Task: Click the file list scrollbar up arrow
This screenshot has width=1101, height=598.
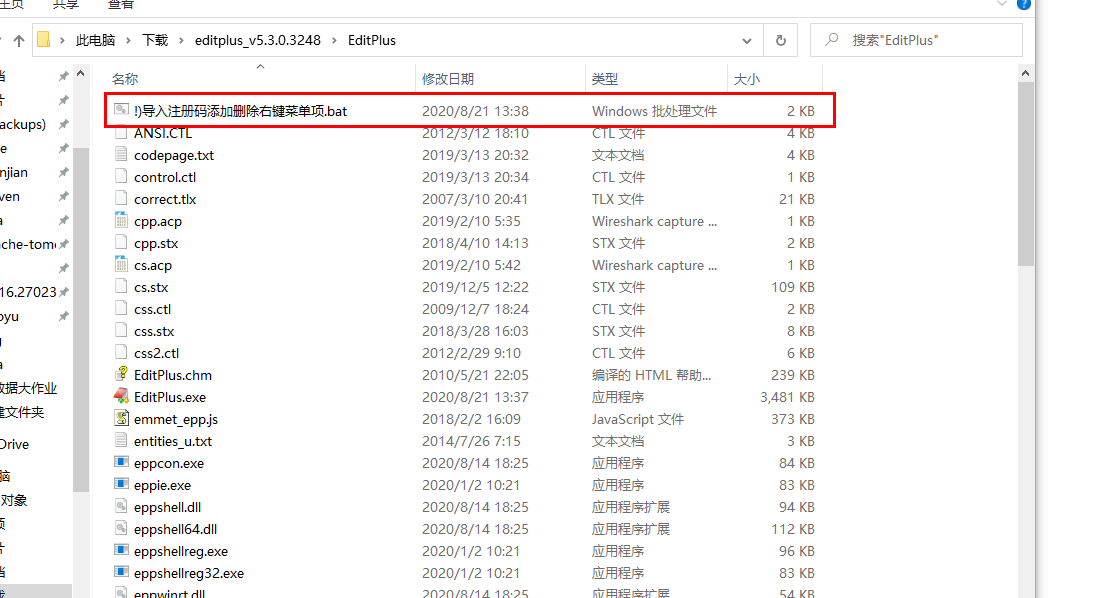Action: (1026, 73)
